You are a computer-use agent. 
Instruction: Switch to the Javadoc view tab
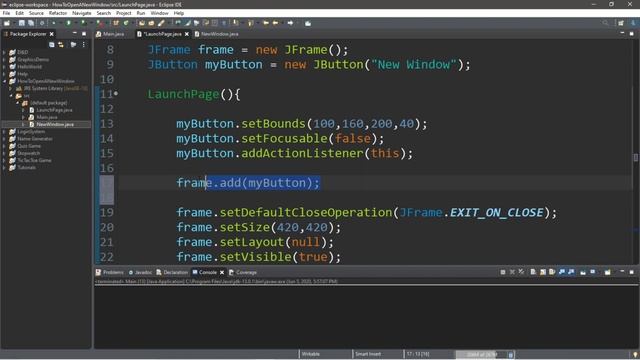(x=140, y=272)
